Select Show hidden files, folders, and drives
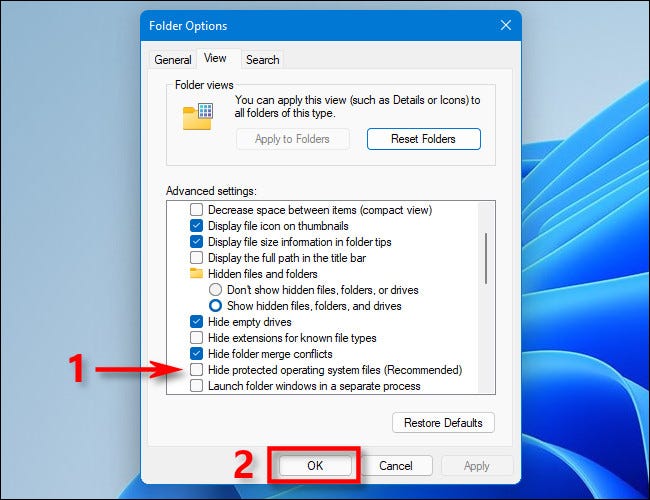Viewport: 650px width, 500px height. tap(215, 306)
